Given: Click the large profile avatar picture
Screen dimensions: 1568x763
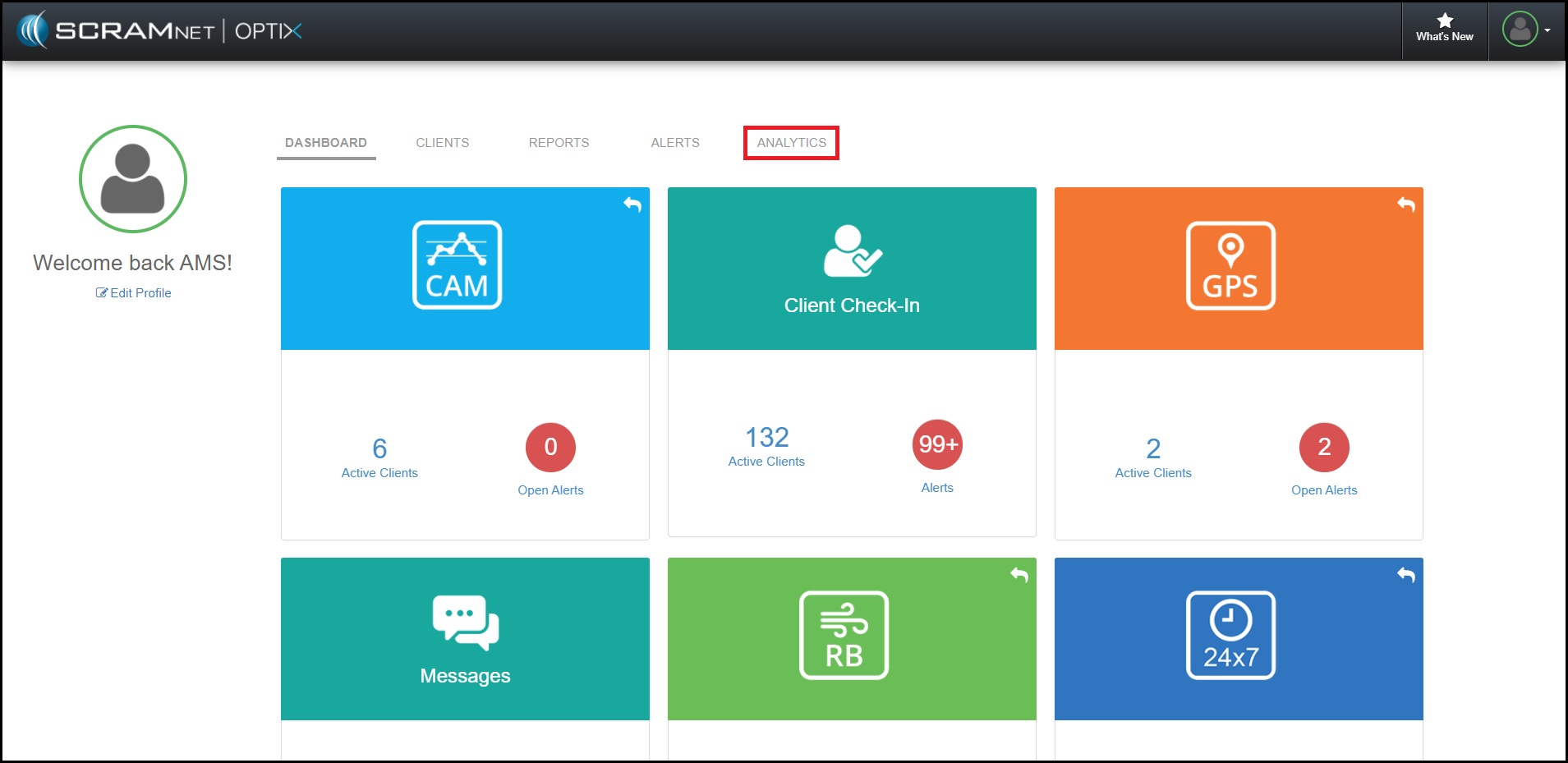Looking at the screenshot, I should 133,179.
